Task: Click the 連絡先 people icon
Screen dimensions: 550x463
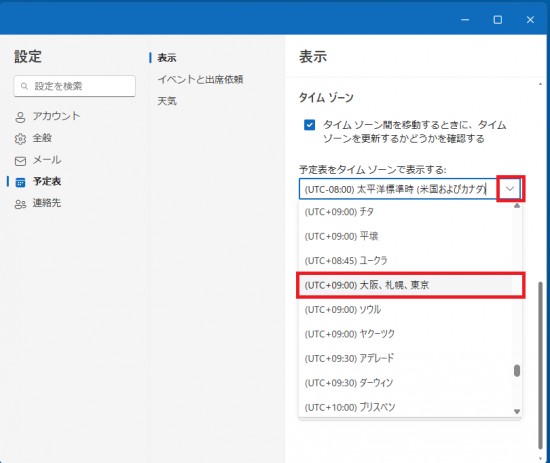Action: pyautogui.click(x=20, y=204)
